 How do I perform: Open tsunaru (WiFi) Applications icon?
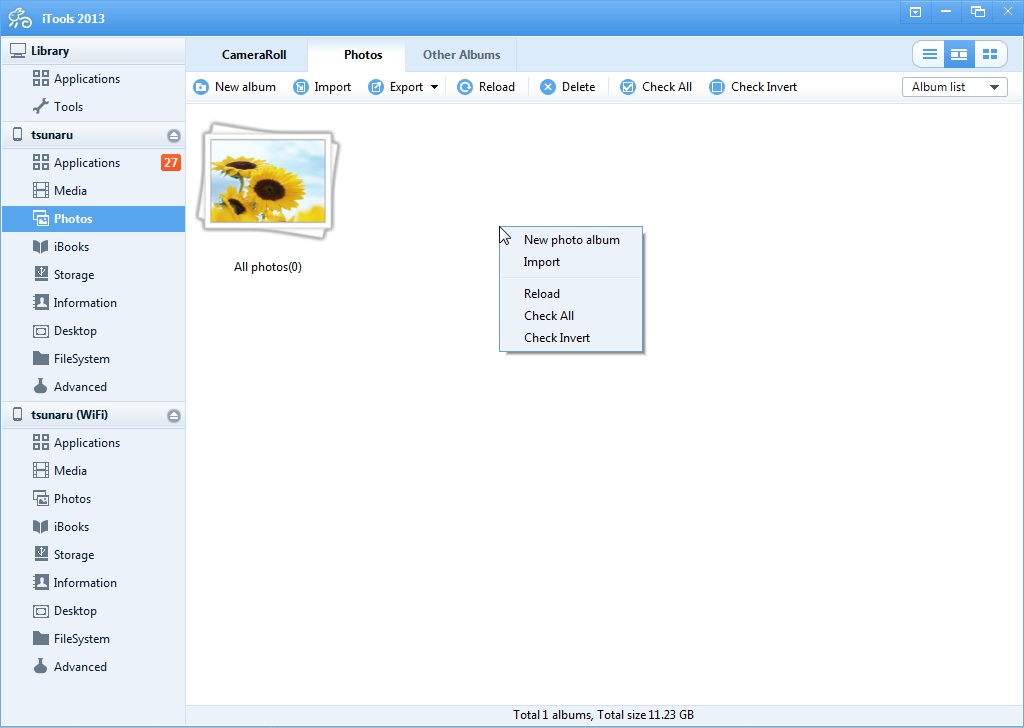coord(40,443)
